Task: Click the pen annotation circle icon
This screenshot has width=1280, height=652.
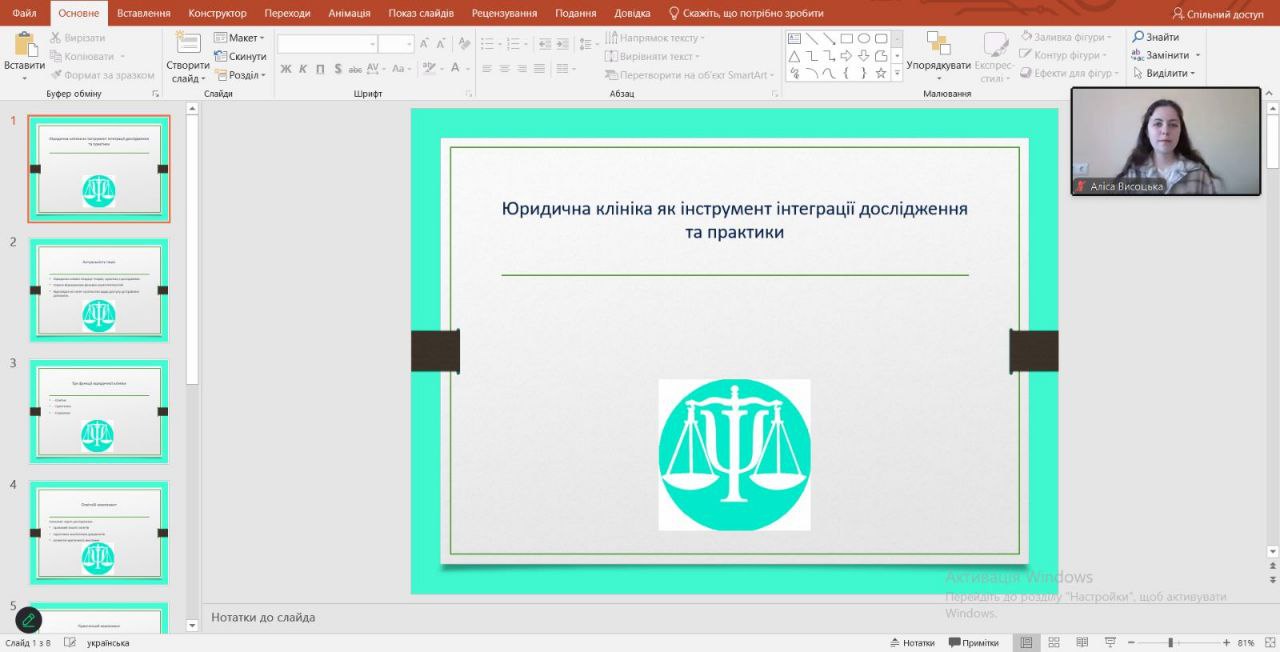Action: [x=28, y=620]
